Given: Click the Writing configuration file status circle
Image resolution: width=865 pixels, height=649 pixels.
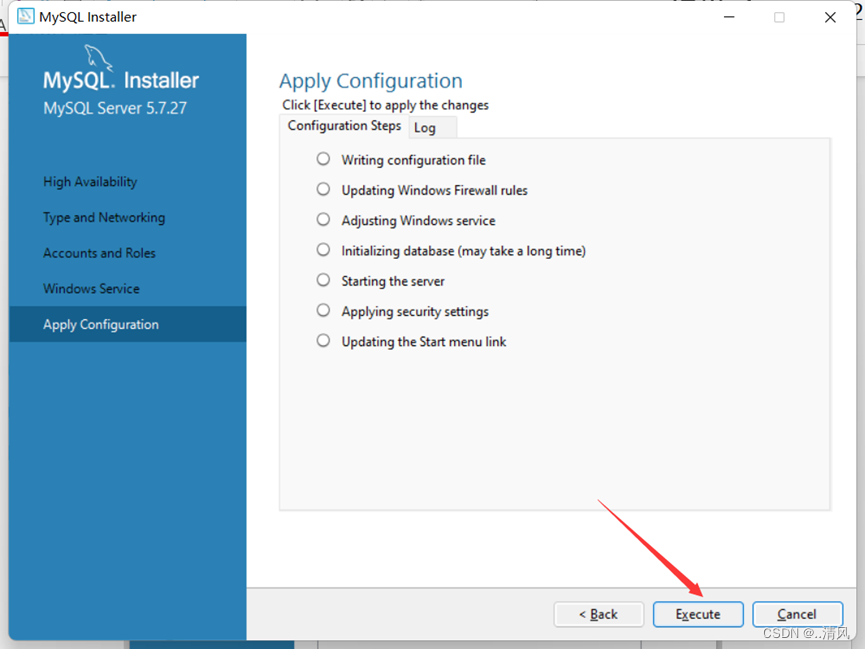Looking at the screenshot, I should coord(323,159).
